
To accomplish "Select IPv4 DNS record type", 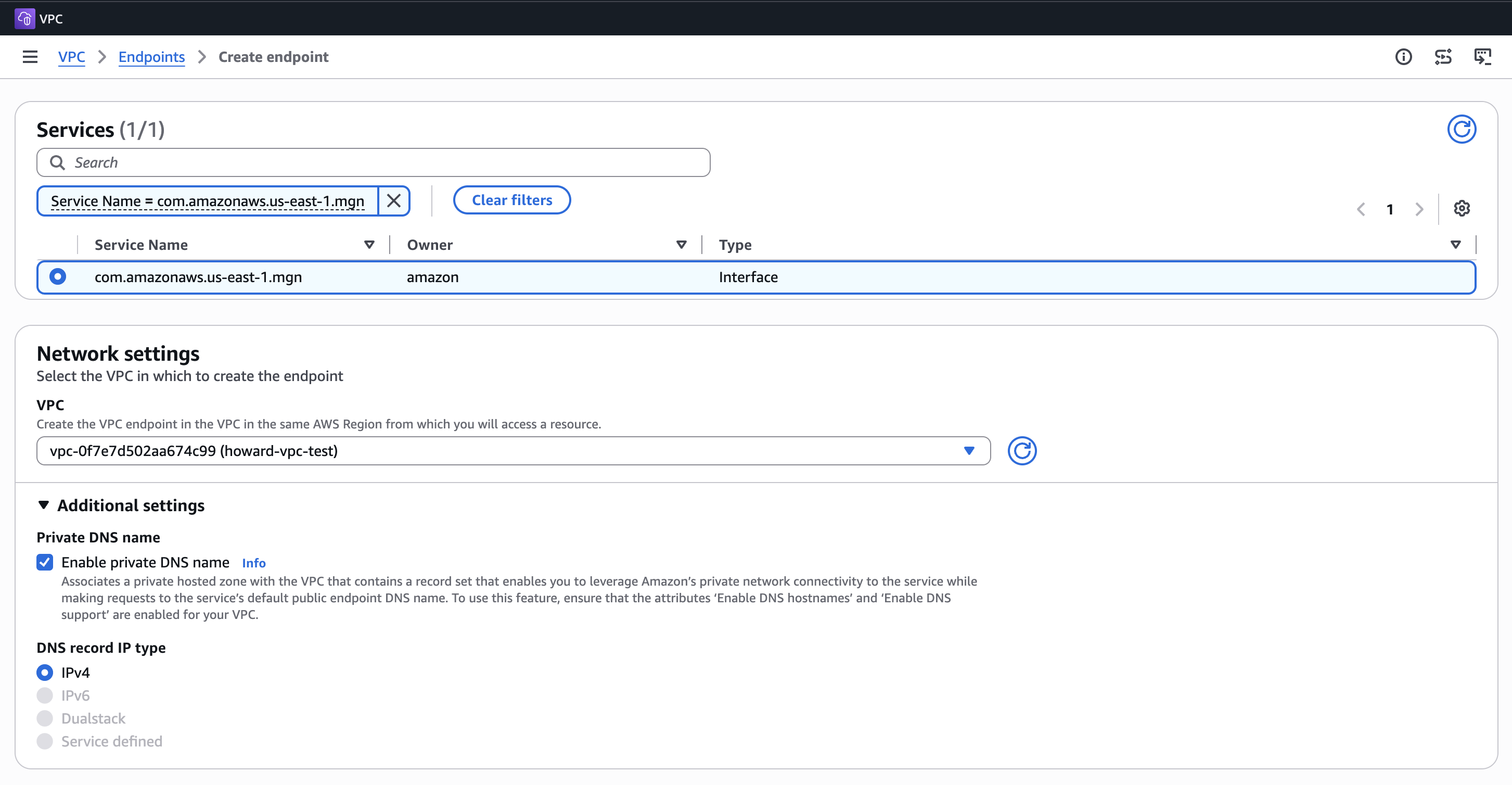I will 45,672.
